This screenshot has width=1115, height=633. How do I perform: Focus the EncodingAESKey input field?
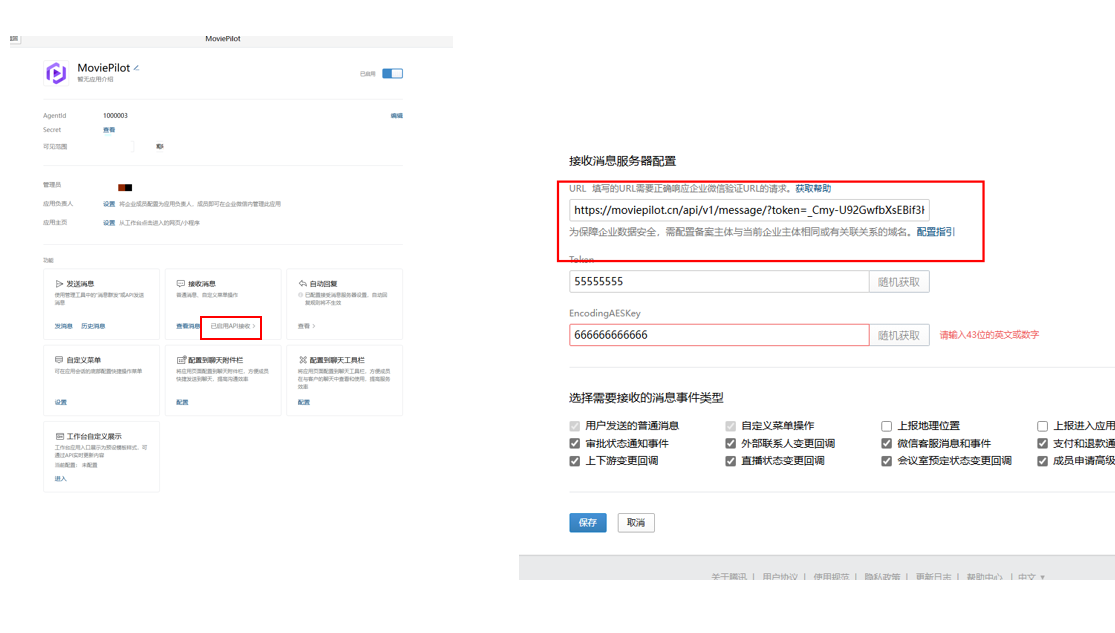(x=719, y=335)
